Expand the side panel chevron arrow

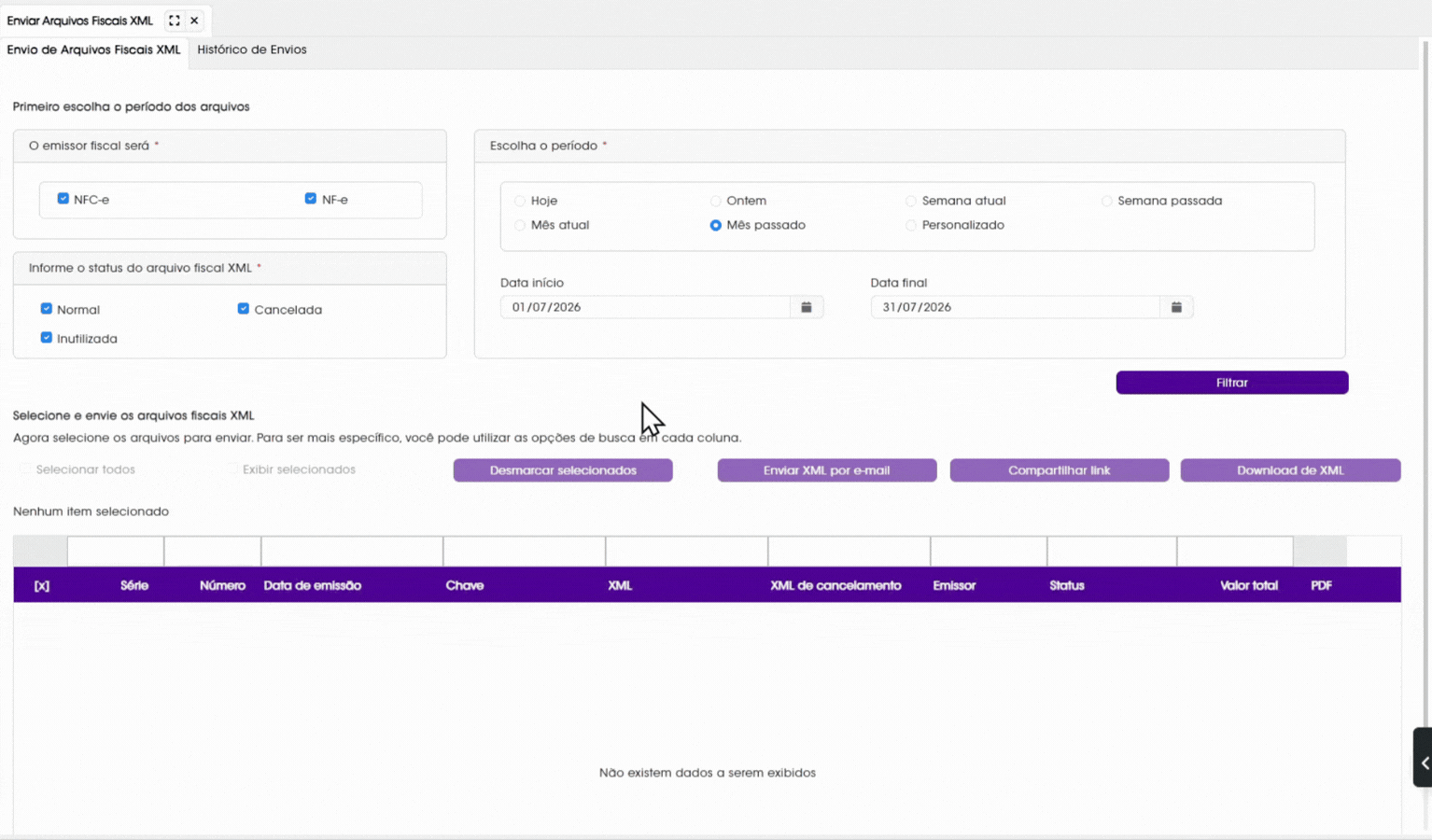click(1424, 763)
